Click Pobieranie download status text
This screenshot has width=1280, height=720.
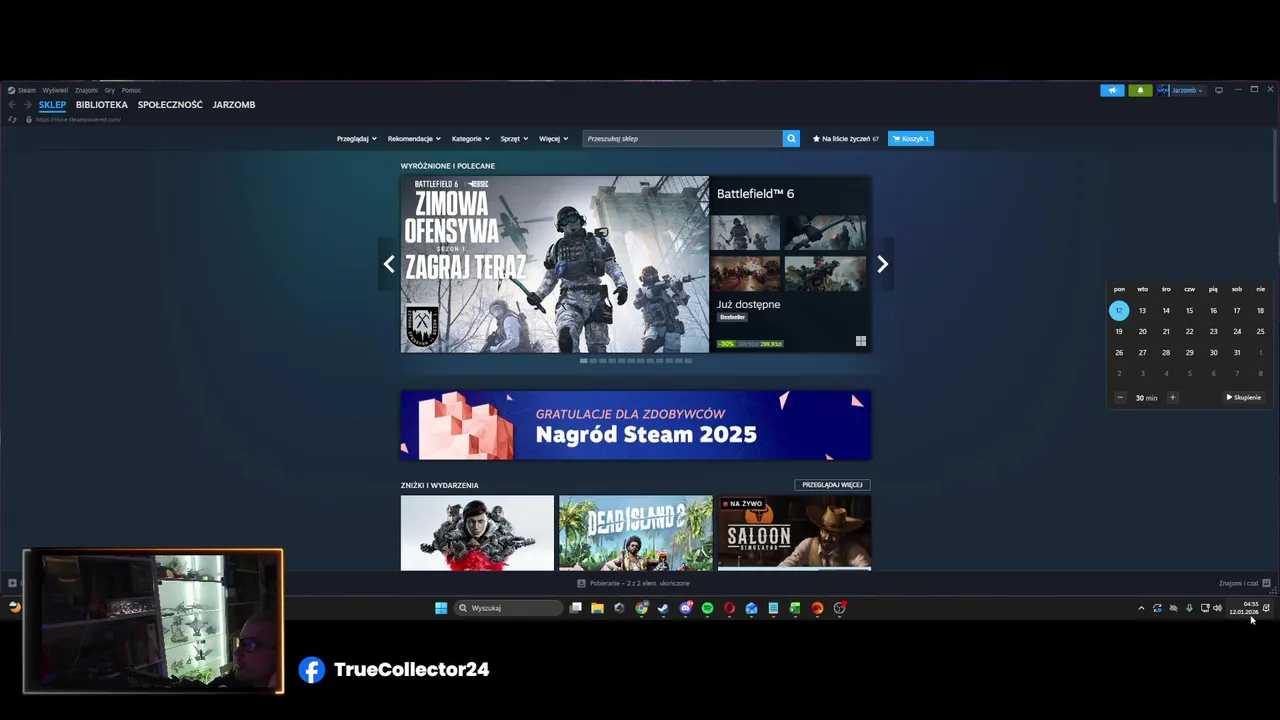[640, 583]
